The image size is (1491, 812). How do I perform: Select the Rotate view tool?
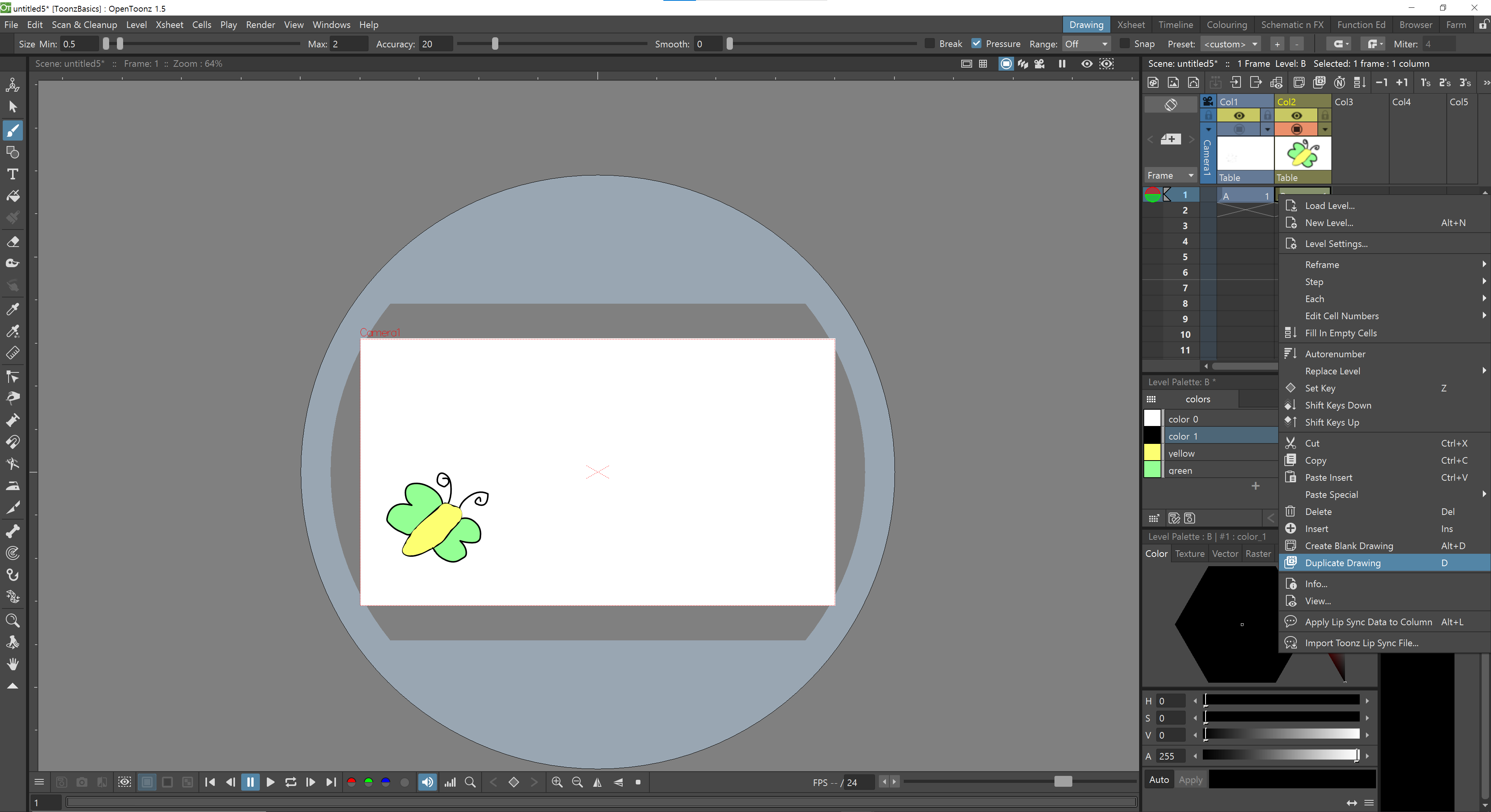tap(13, 642)
